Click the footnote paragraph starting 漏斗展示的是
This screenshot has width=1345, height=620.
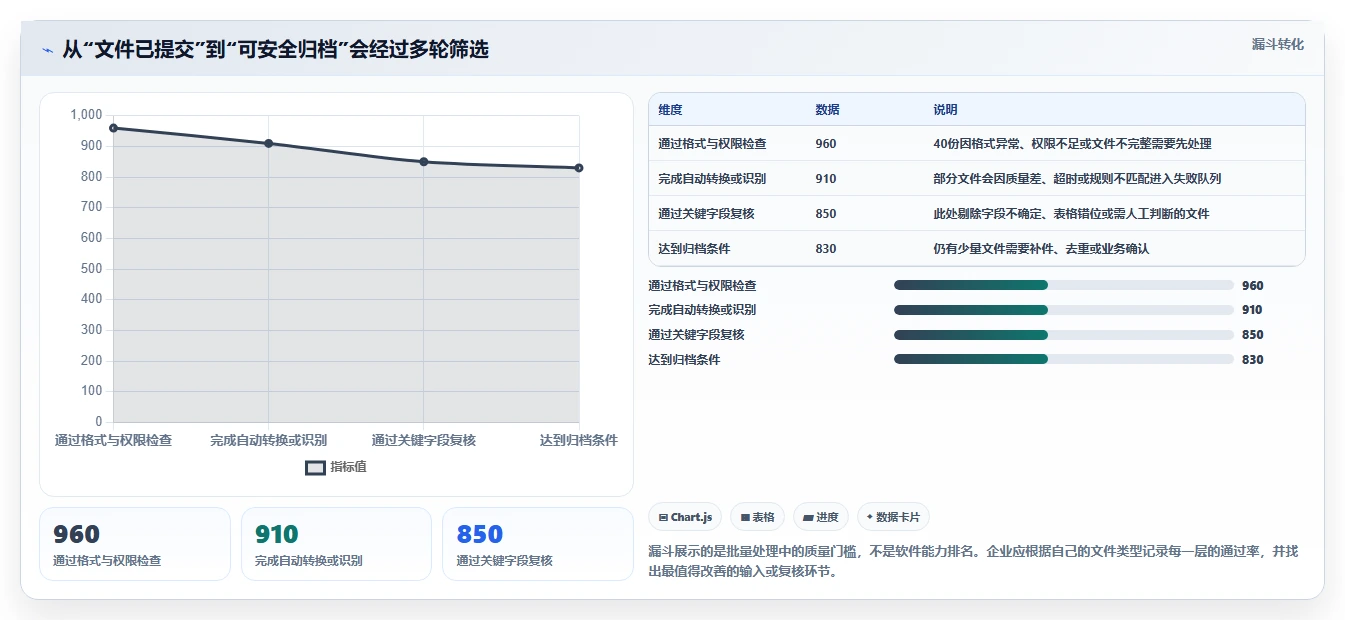click(973, 562)
